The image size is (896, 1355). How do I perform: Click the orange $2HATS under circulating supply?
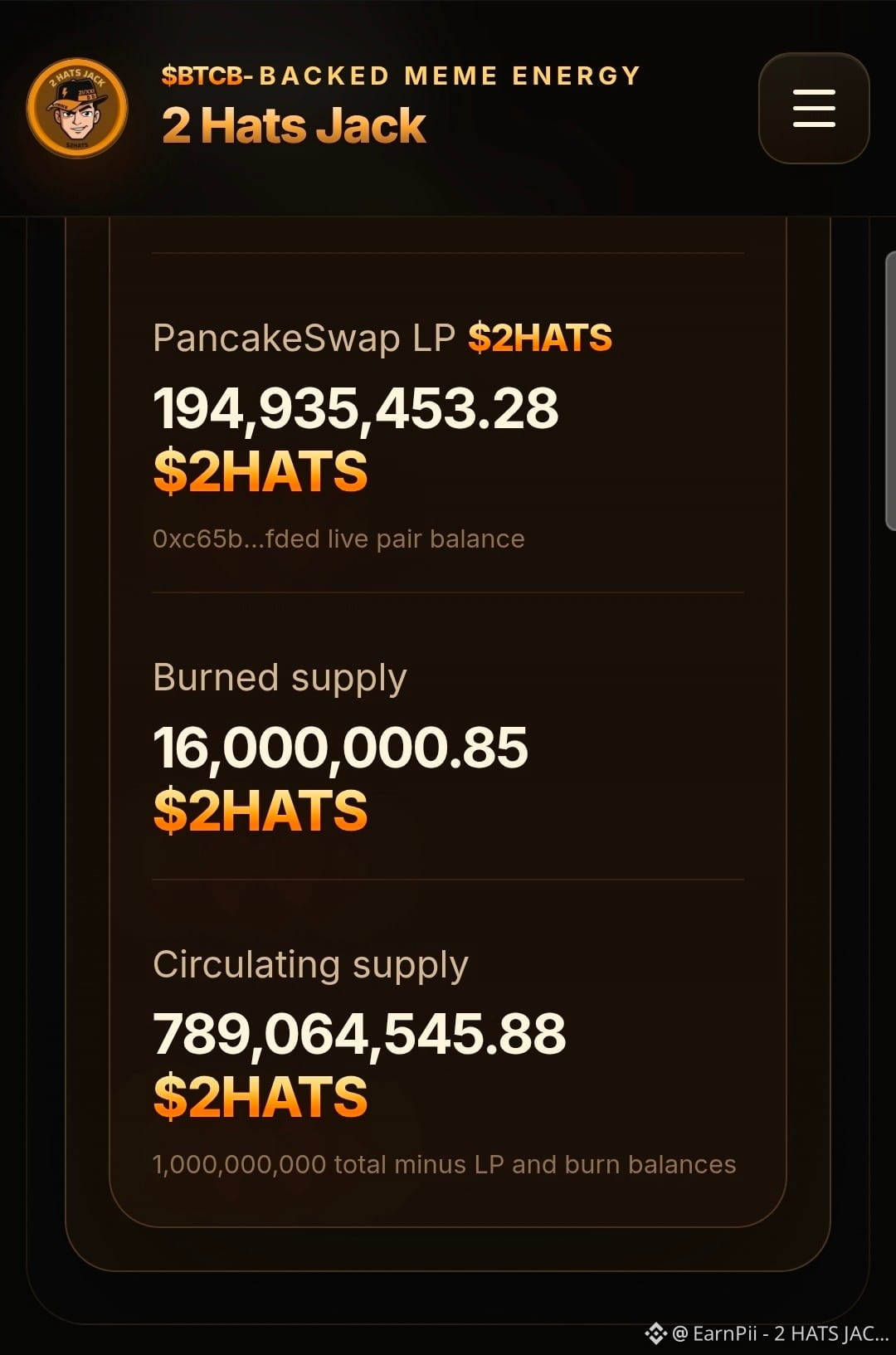click(x=261, y=1097)
